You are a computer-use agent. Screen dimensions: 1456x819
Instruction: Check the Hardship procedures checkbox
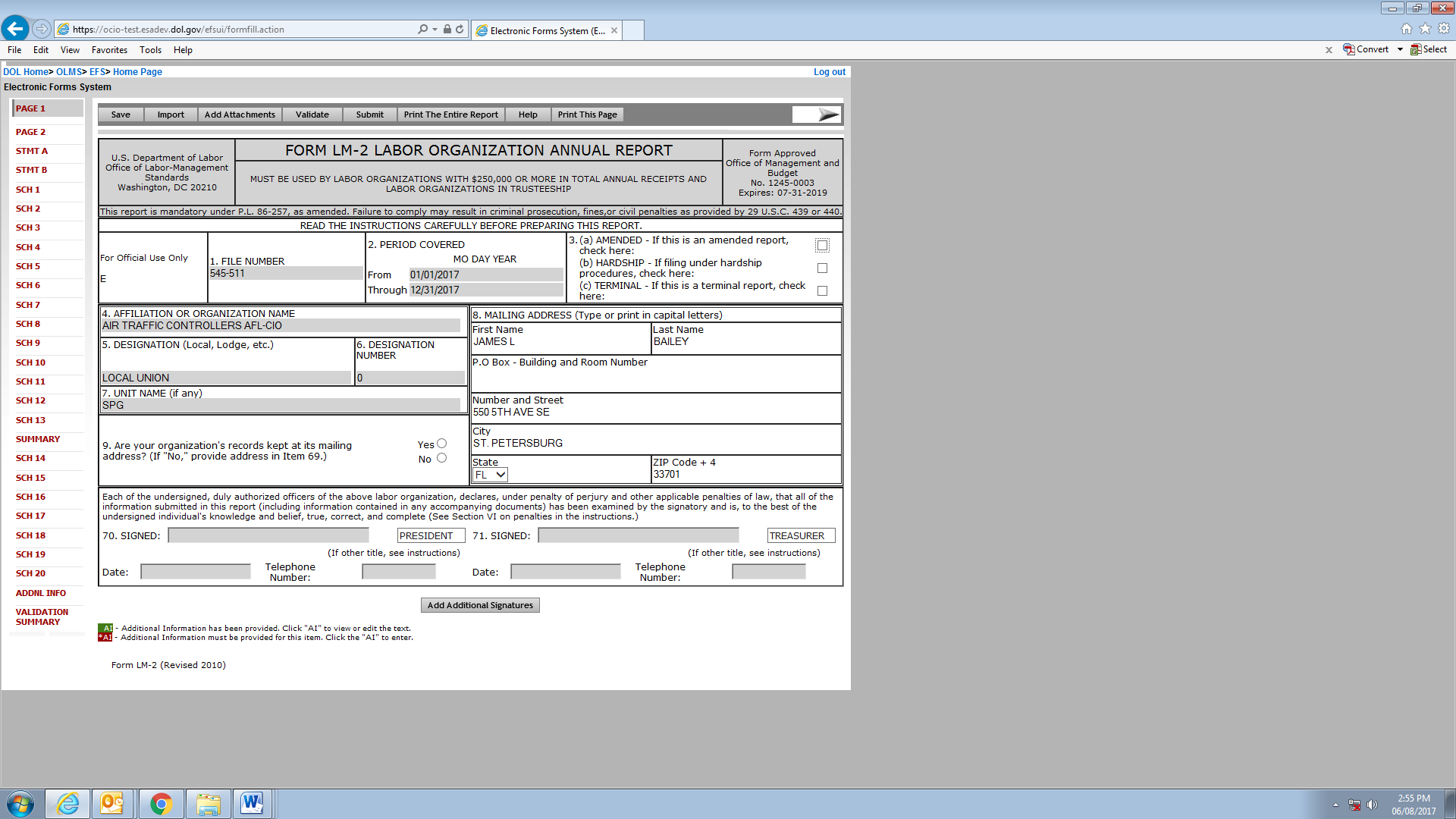[x=822, y=268]
